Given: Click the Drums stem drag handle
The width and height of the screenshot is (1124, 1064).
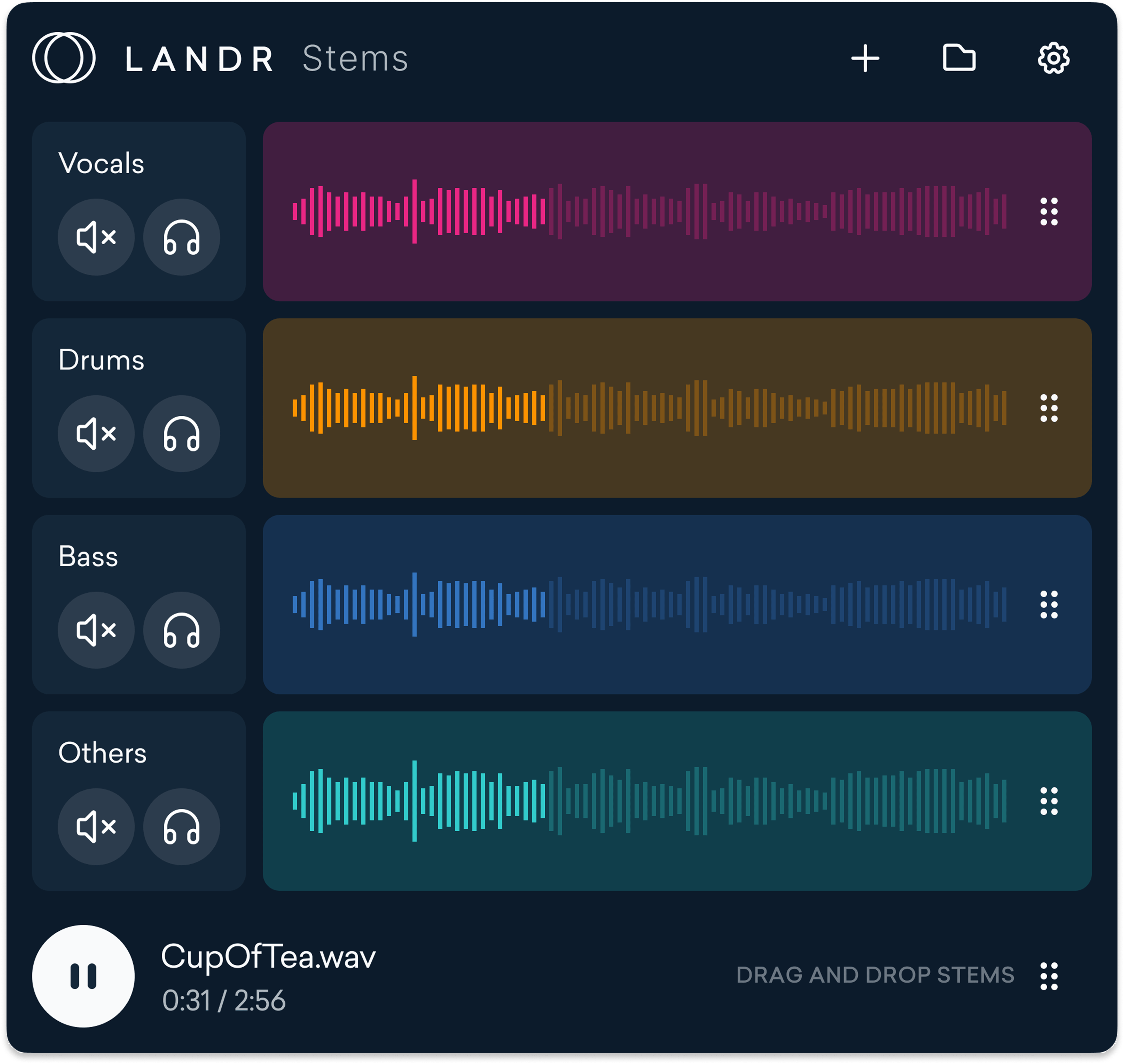Looking at the screenshot, I should pos(1049,408).
